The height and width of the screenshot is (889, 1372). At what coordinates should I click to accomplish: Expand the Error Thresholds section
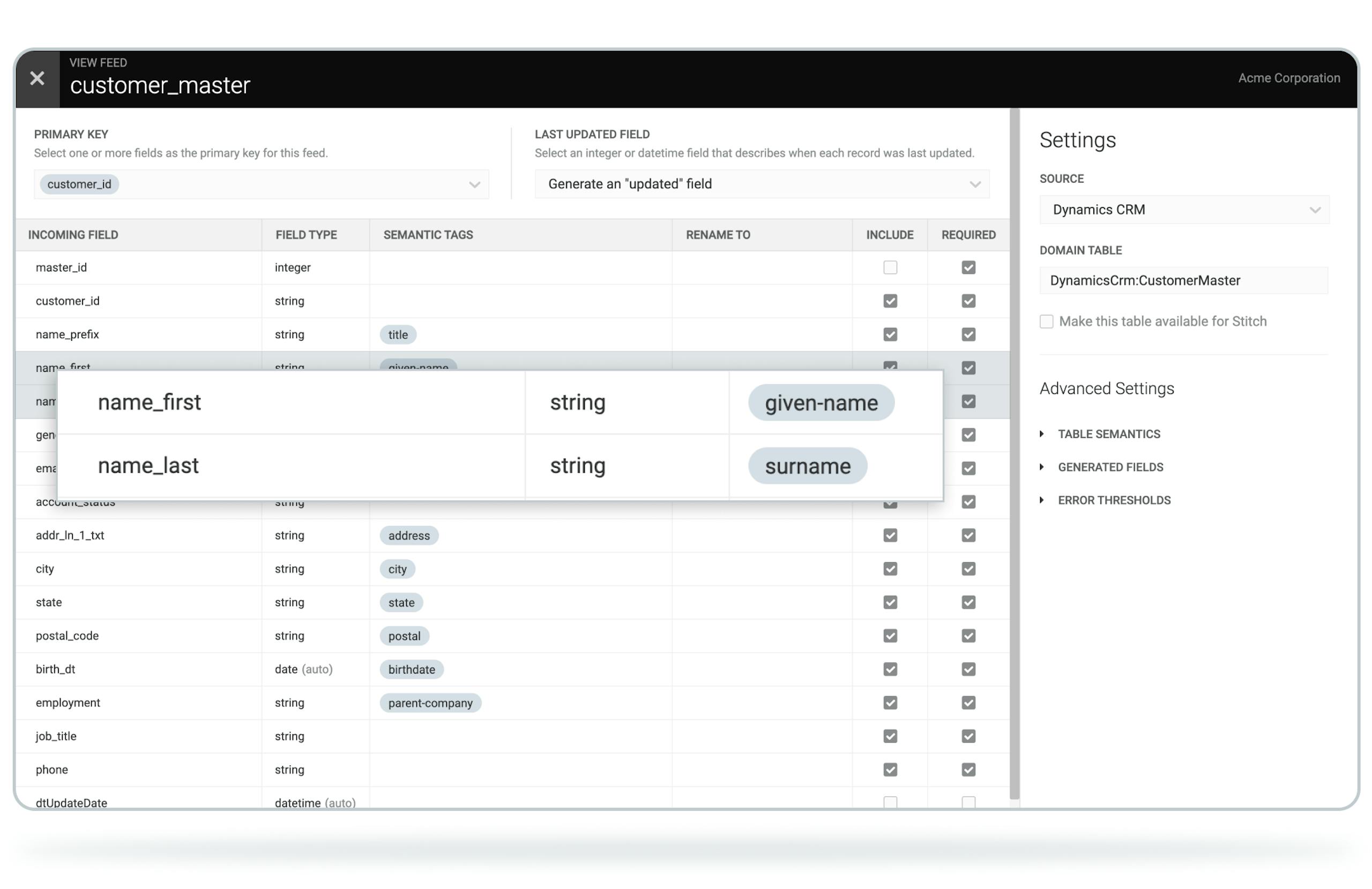click(x=1114, y=500)
